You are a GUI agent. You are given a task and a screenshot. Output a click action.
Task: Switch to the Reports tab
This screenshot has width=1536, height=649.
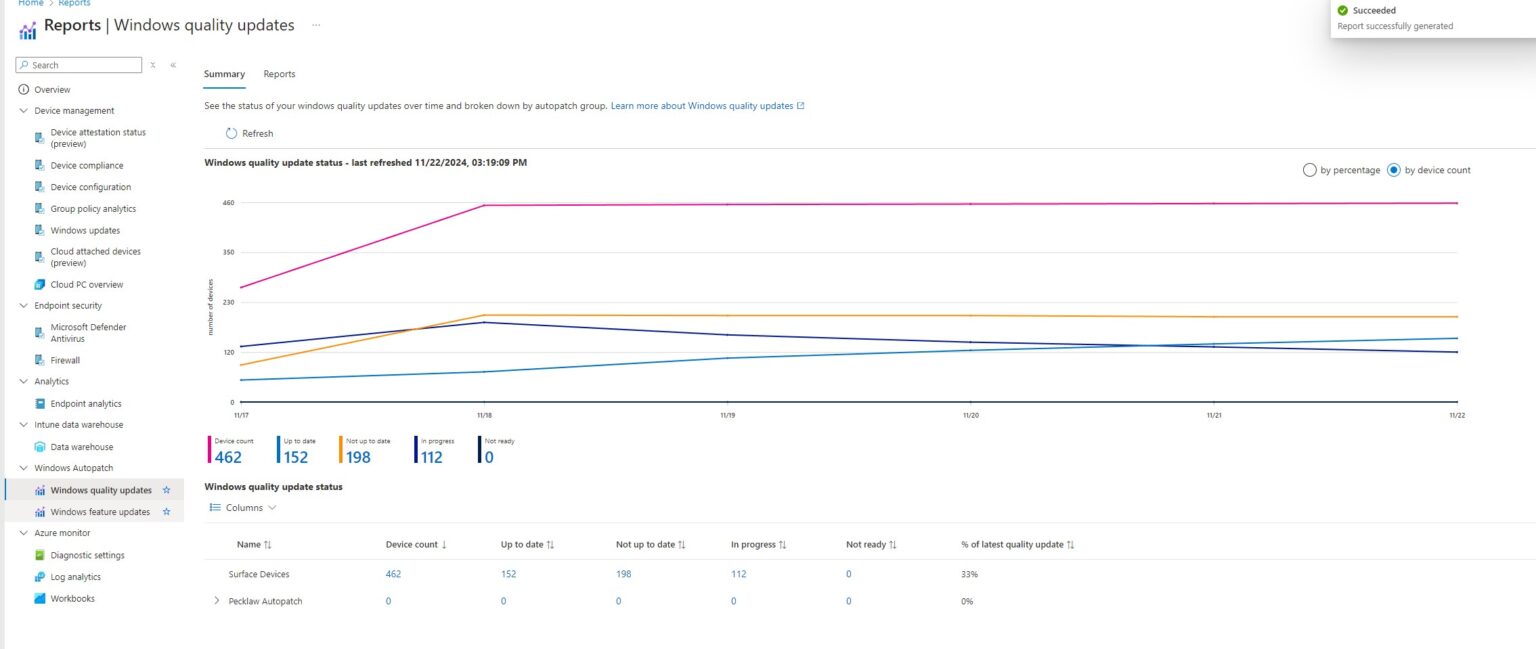[x=279, y=73]
